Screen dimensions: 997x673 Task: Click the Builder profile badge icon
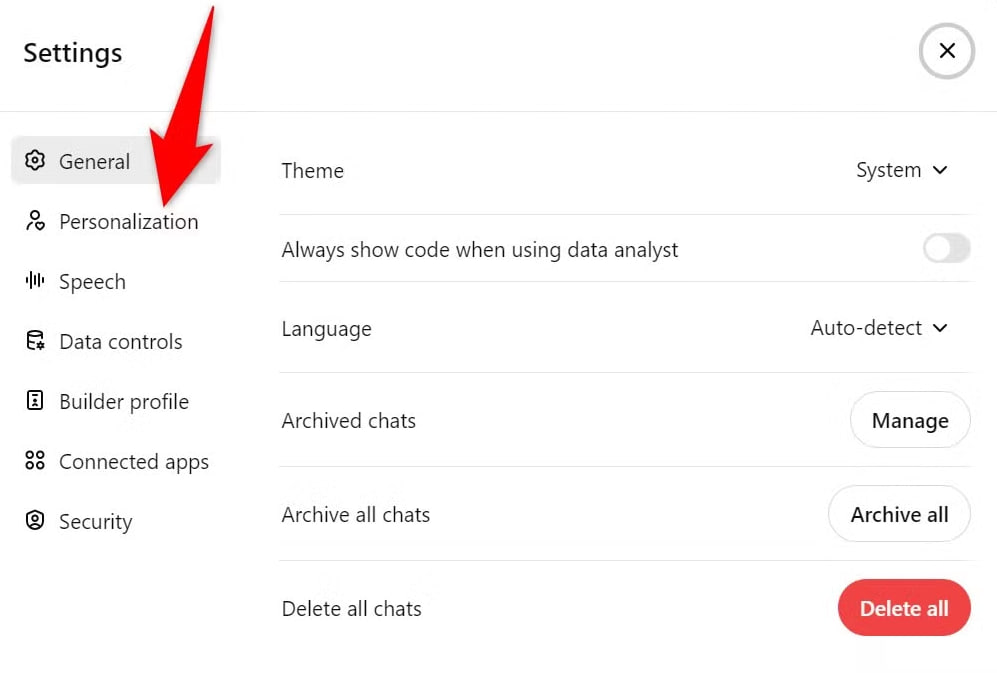[x=35, y=401]
